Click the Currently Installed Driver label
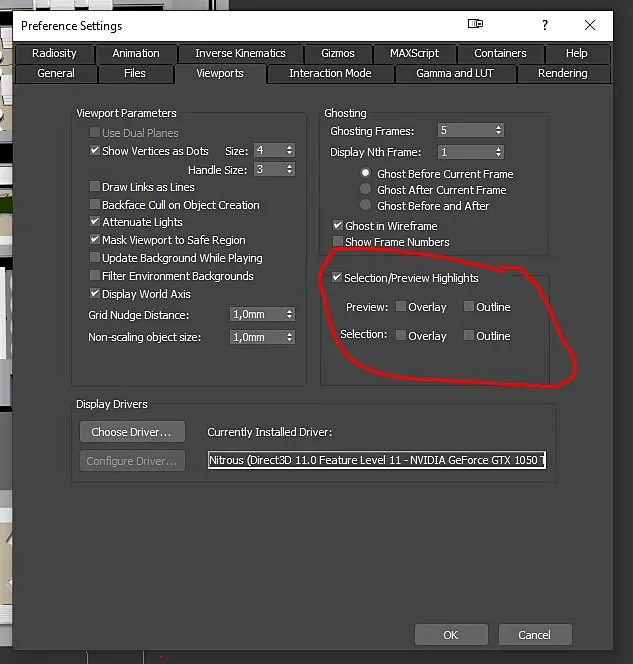The width and height of the screenshot is (633, 664). pyautogui.click(x=269, y=432)
